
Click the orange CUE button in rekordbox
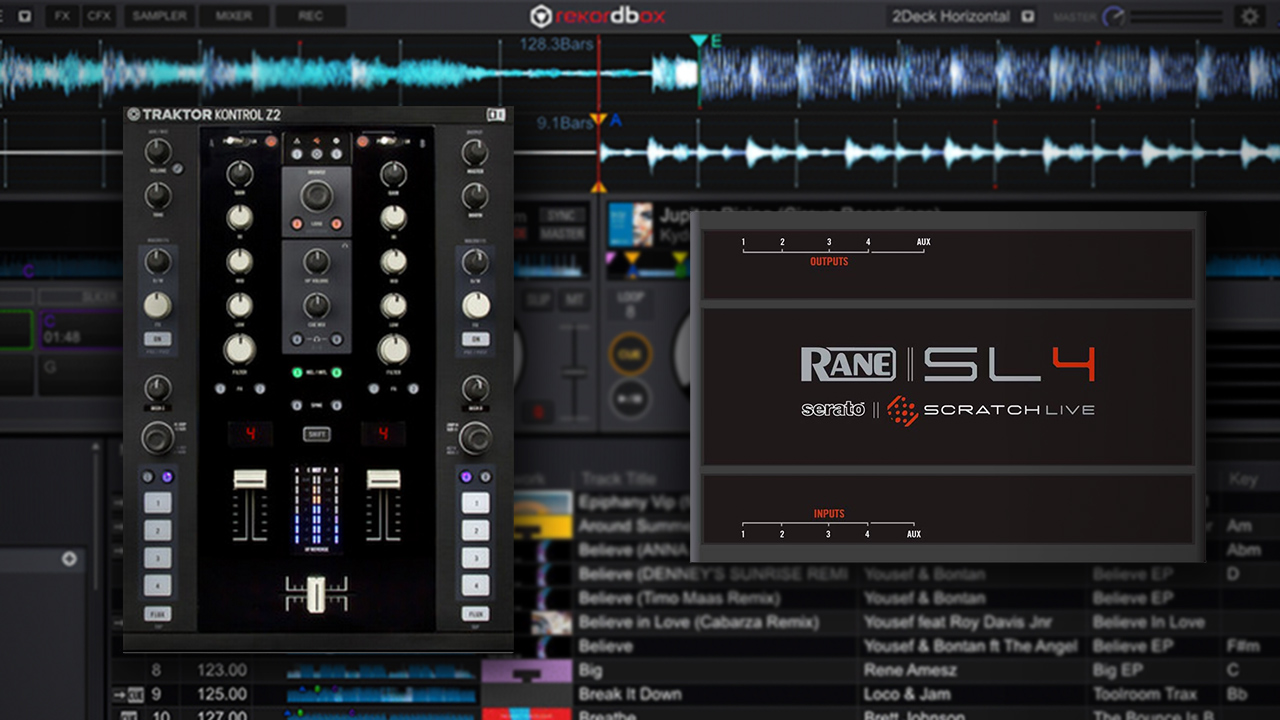[x=631, y=353]
